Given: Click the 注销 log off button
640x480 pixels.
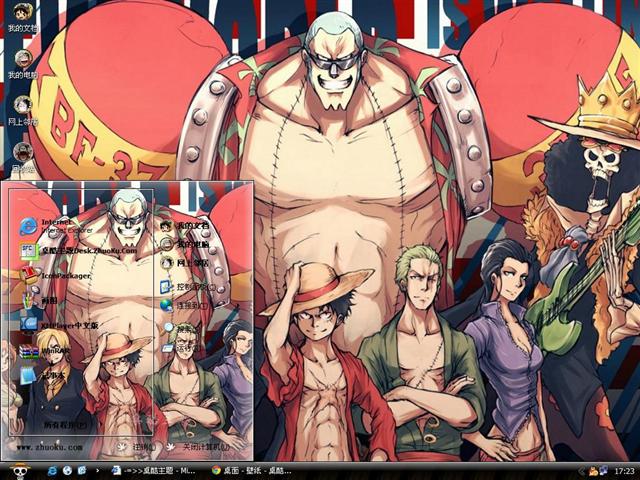Looking at the screenshot, I should [x=138, y=447].
